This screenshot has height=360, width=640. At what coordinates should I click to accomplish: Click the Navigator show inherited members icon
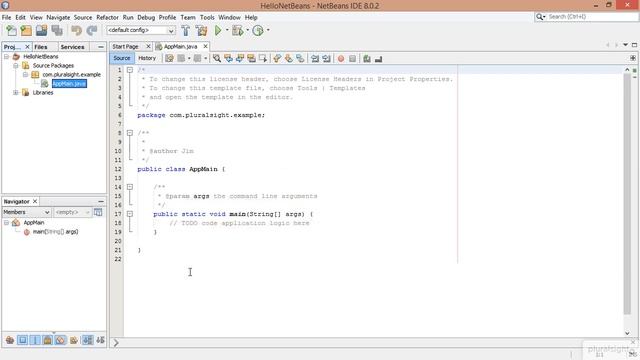(10, 340)
